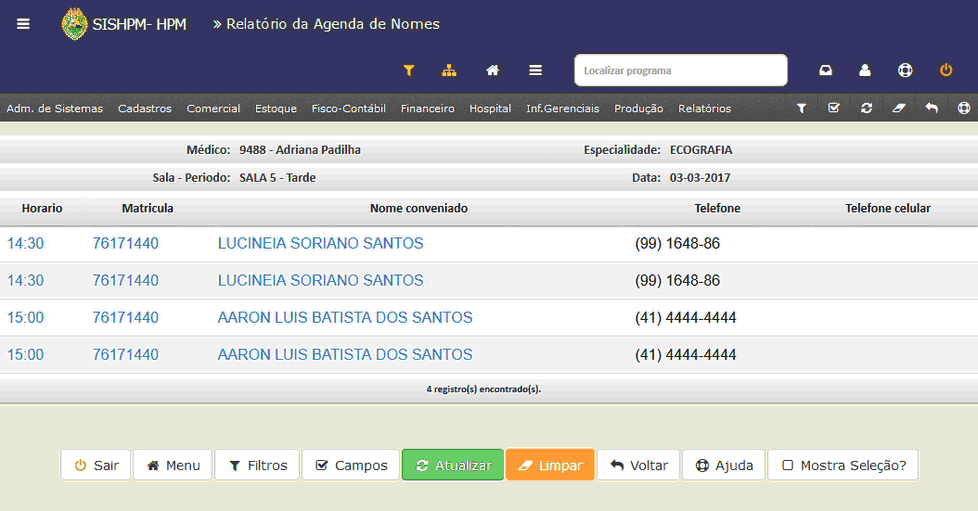Open the Inf.Gerenciais menu
The width and height of the screenshot is (978, 511).
(563, 109)
